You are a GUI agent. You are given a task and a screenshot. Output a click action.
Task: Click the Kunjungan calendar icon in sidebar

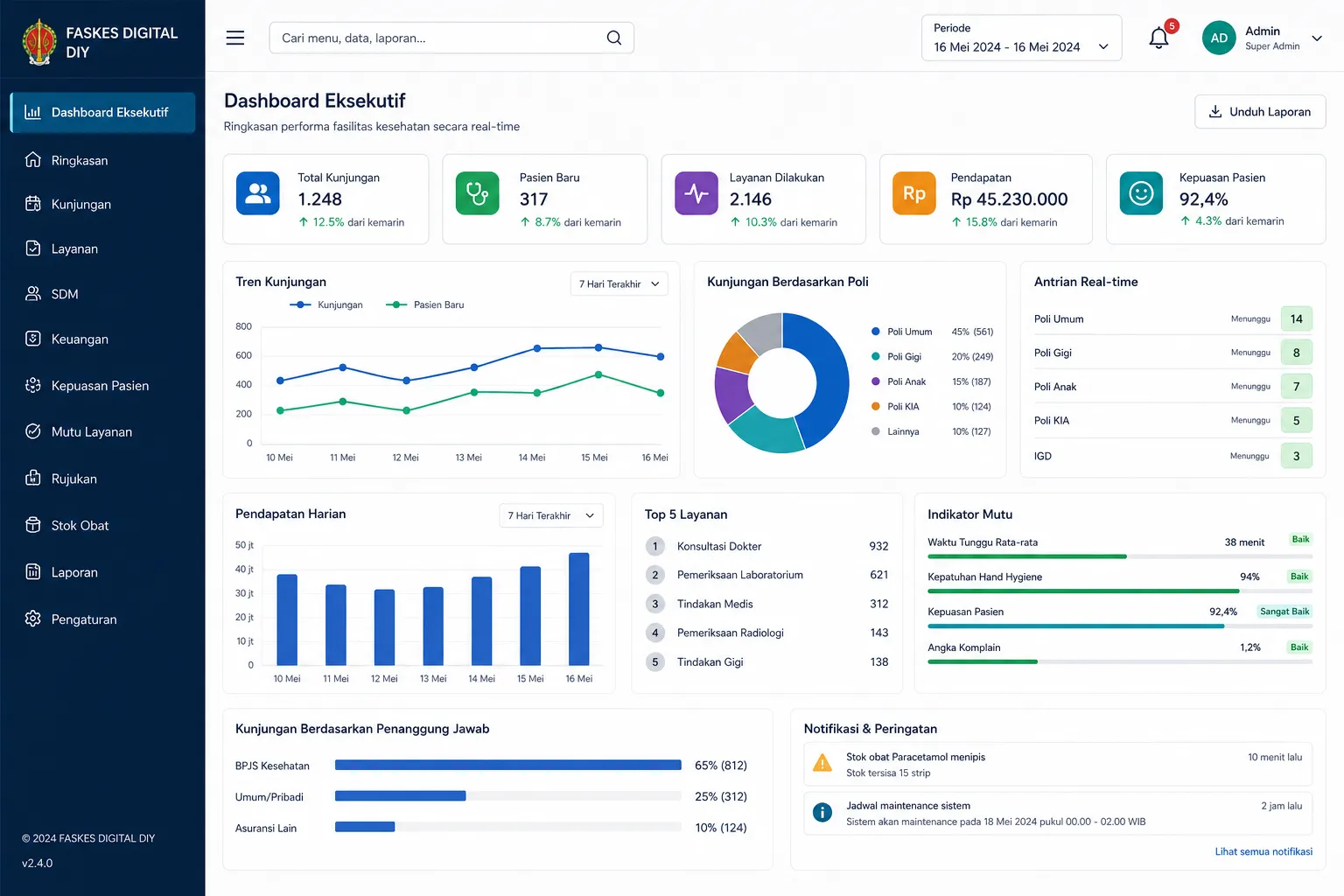point(33,204)
